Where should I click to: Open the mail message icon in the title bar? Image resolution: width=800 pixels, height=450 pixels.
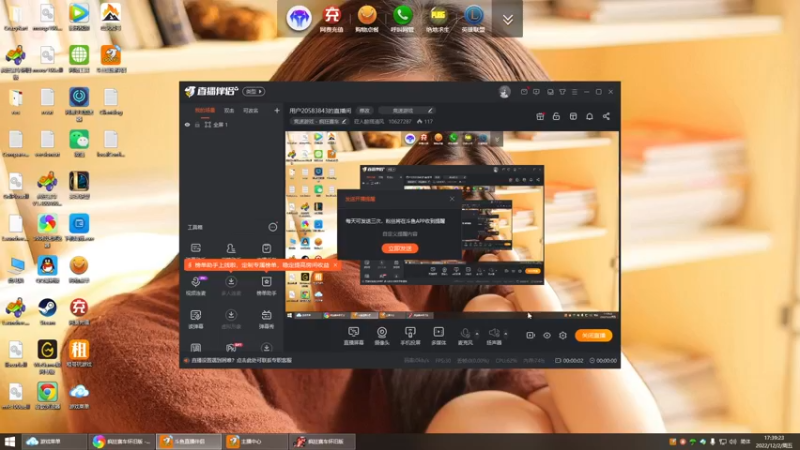coord(524,92)
